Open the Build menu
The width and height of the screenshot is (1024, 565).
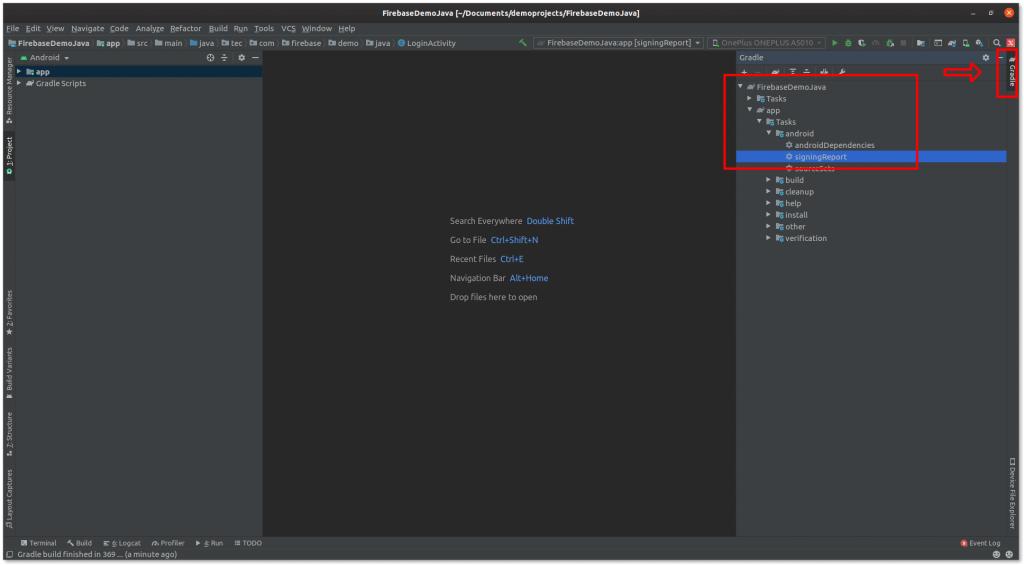click(218, 29)
